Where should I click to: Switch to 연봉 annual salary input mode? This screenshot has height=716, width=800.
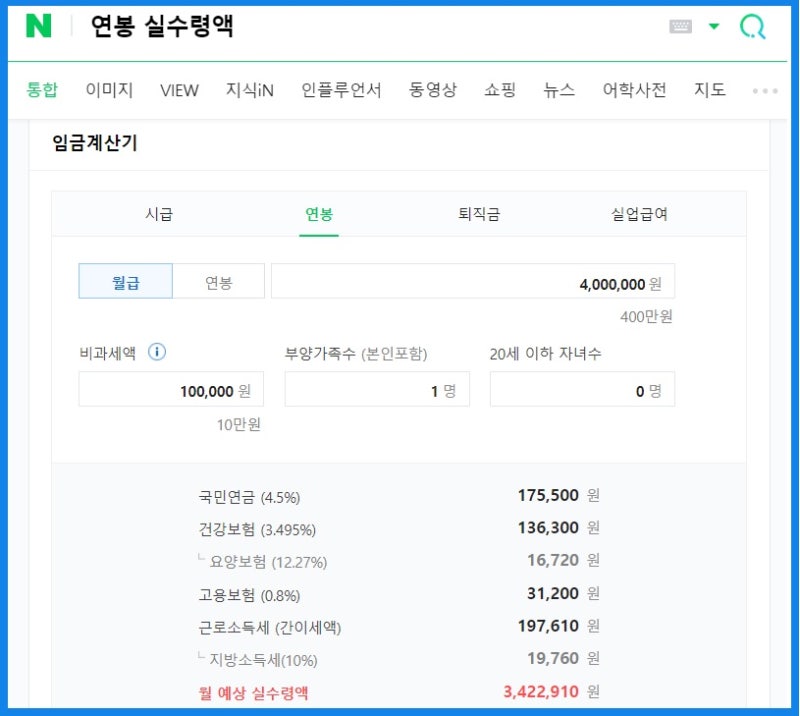[x=218, y=281]
